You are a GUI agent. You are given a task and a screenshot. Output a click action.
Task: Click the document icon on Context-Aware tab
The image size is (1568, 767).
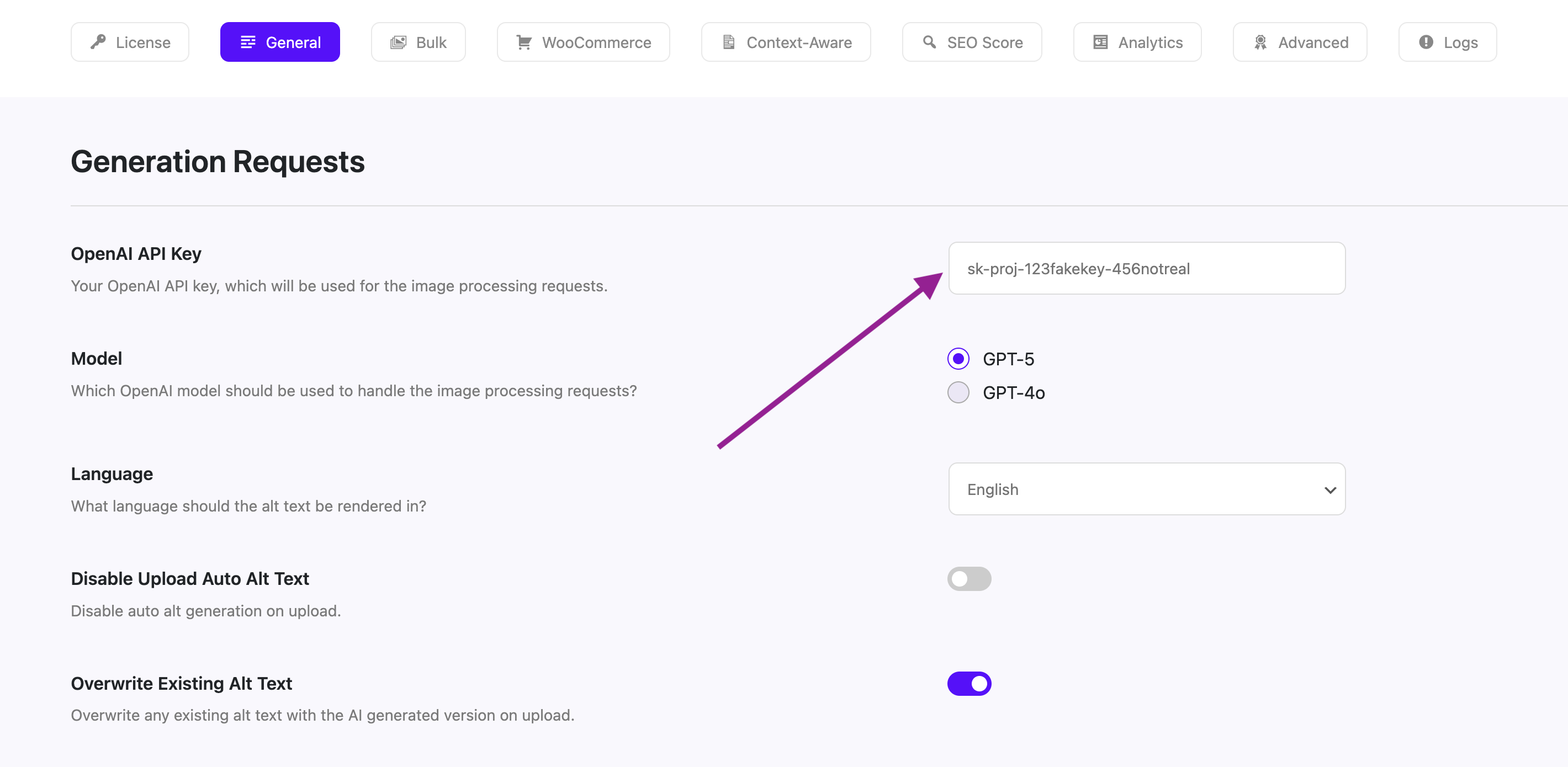(728, 42)
